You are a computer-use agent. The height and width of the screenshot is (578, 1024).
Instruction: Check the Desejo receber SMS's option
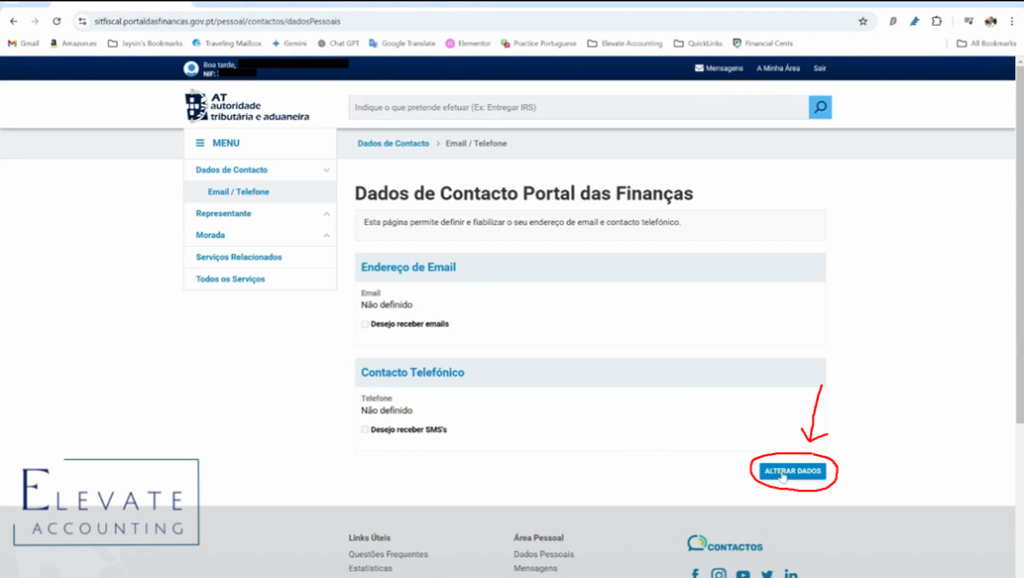pyautogui.click(x=365, y=427)
